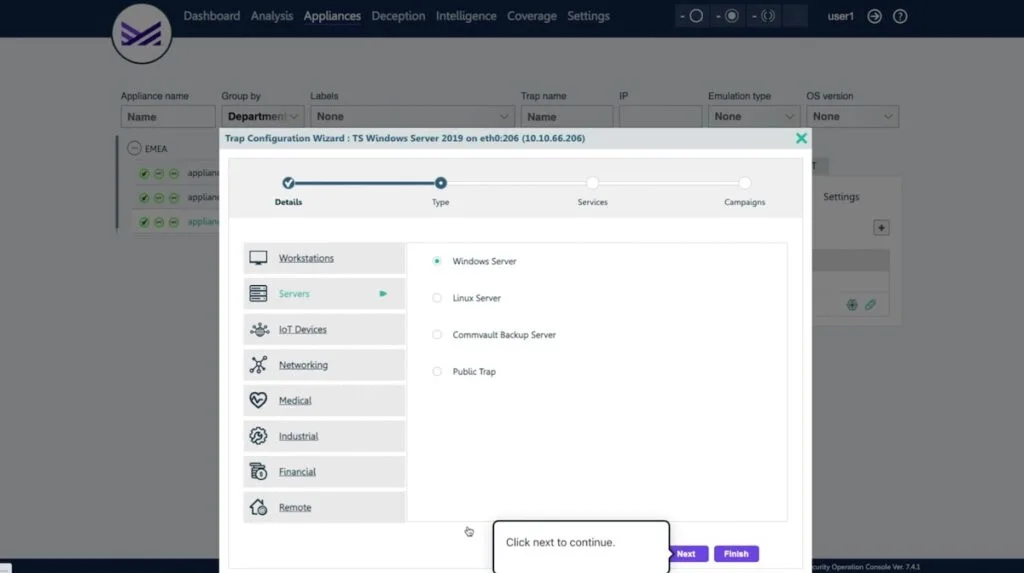
Task: Click the Next button
Action: (688, 553)
